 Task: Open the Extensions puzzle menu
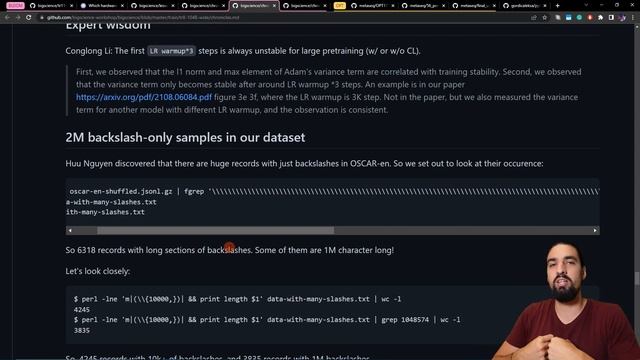pos(600,18)
